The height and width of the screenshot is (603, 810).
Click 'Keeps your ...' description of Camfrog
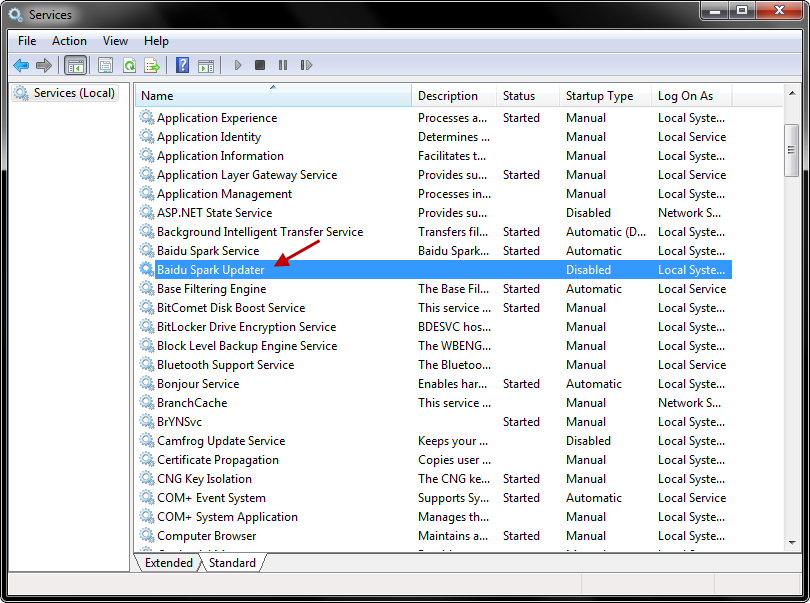click(x=453, y=441)
